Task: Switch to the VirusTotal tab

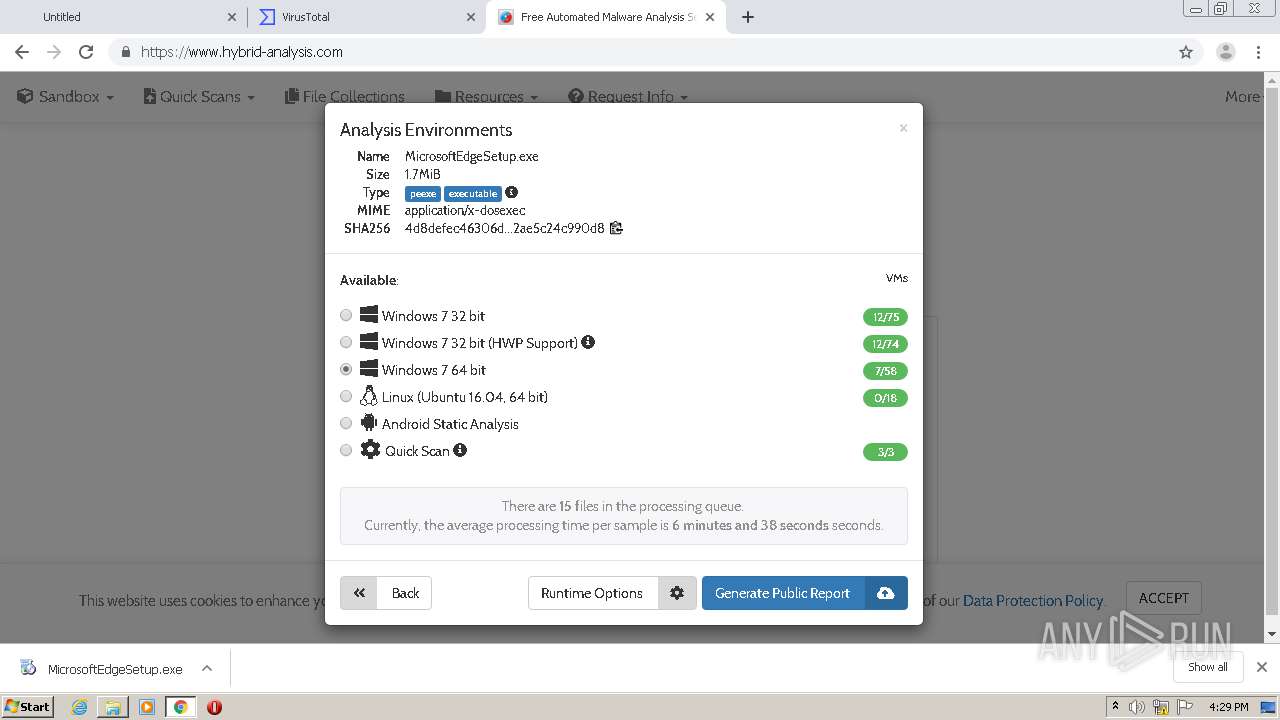Action: coord(366,17)
